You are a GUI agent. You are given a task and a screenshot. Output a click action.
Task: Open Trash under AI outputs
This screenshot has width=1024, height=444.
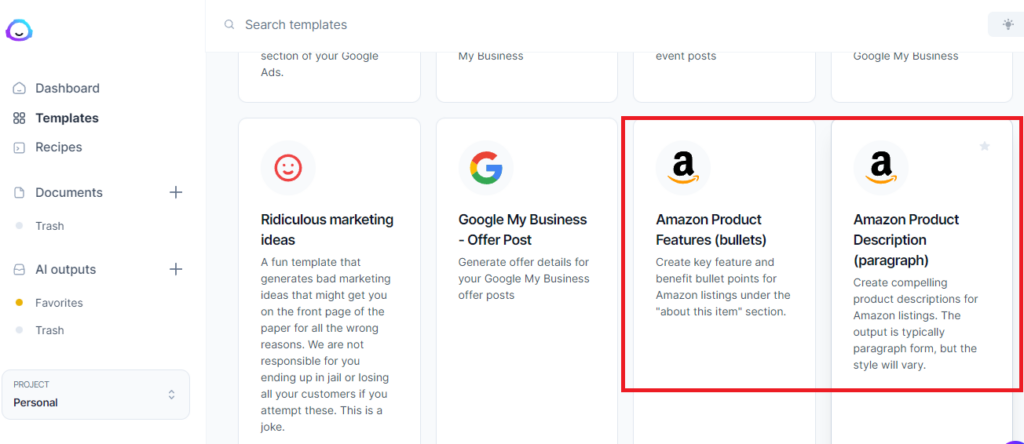(50, 330)
